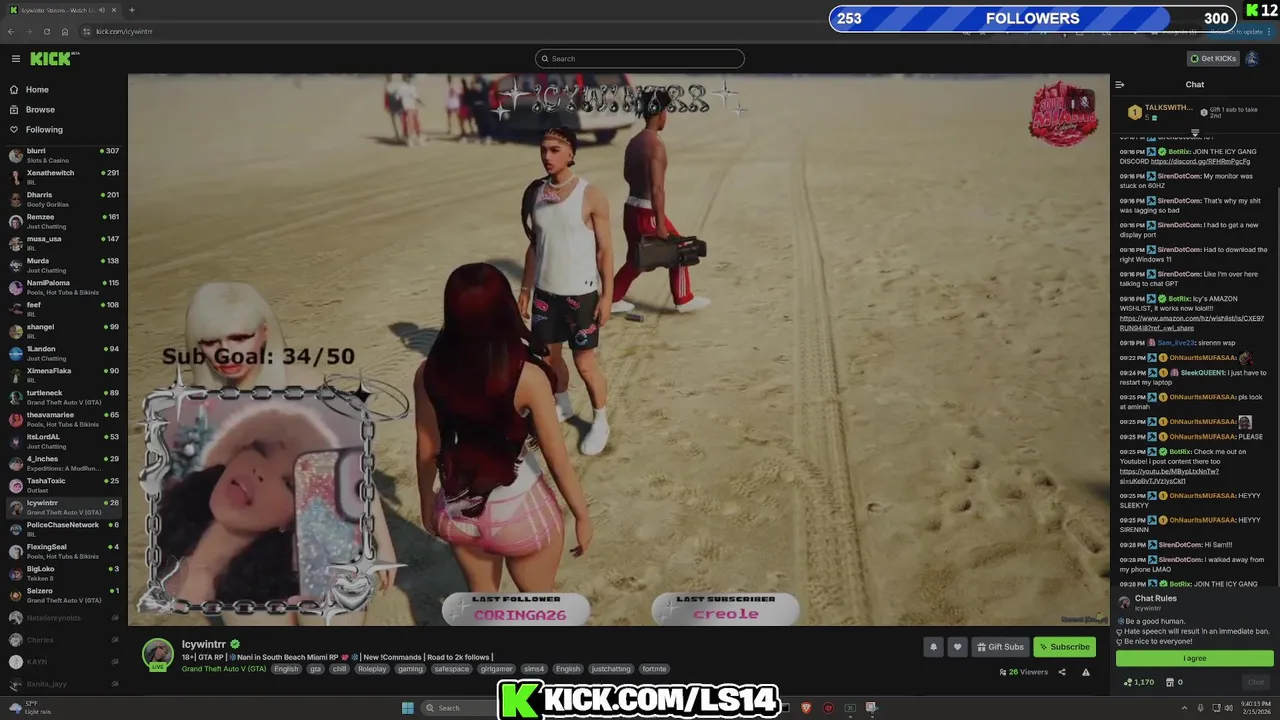Click the 26 Viewers count
Screen dimensions: 1280x720
pyautogui.click(x=1023, y=672)
